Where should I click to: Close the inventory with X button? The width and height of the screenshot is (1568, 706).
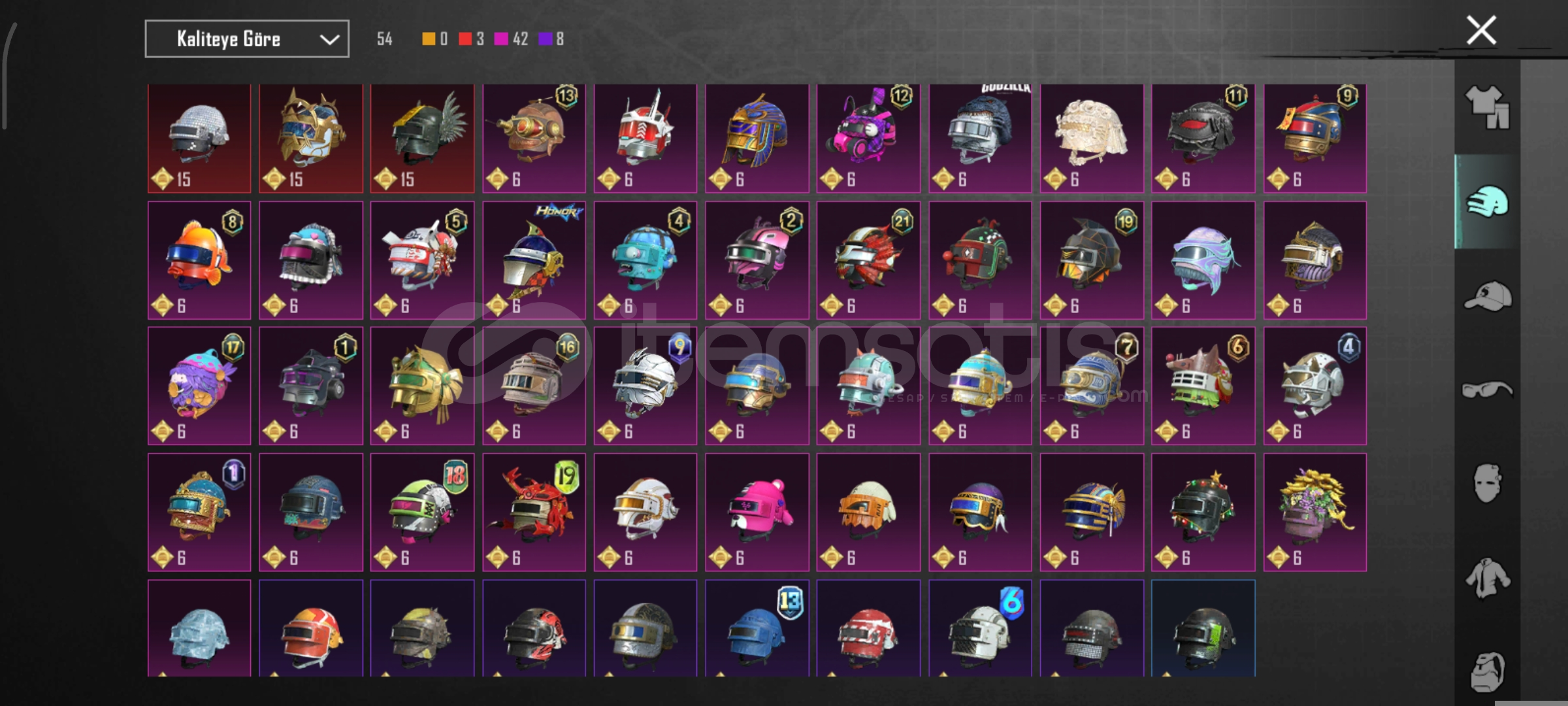[1481, 30]
